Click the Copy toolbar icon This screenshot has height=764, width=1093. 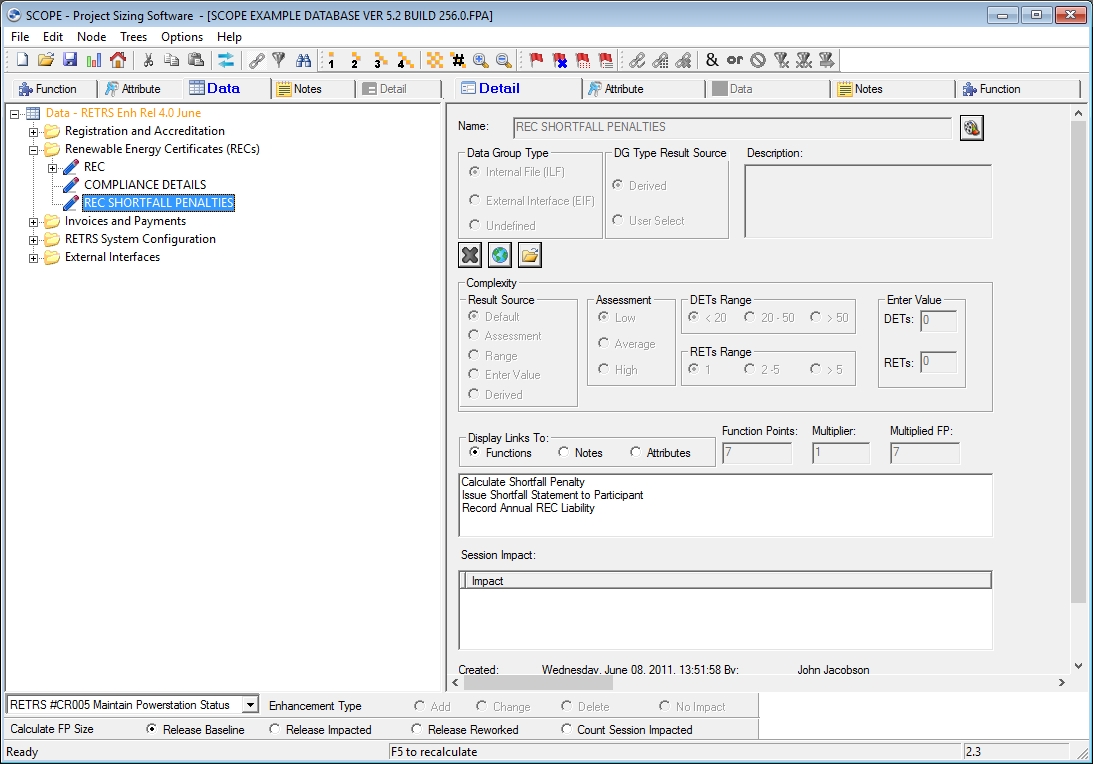(171, 61)
